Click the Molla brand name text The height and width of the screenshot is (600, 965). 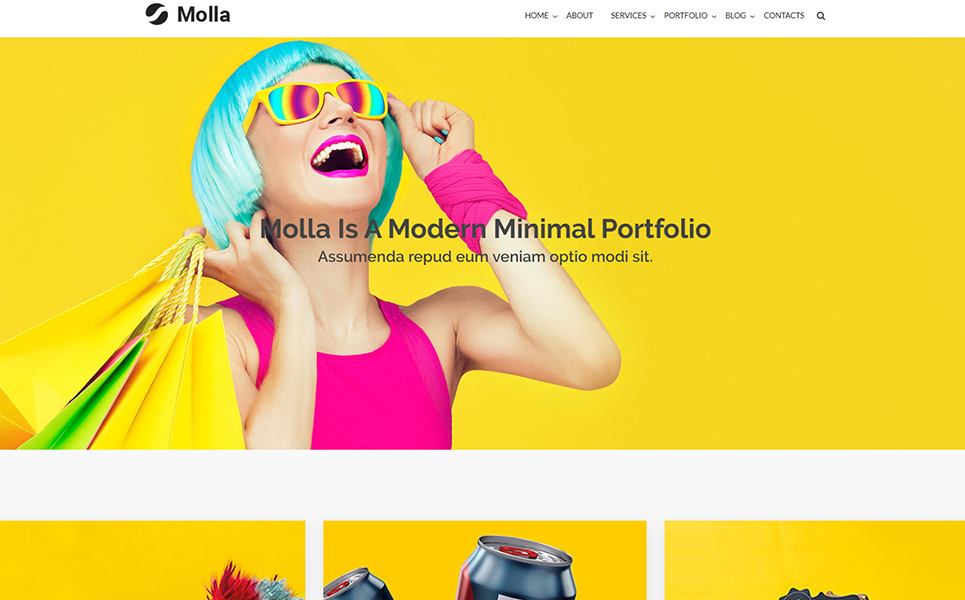coord(204,15)
